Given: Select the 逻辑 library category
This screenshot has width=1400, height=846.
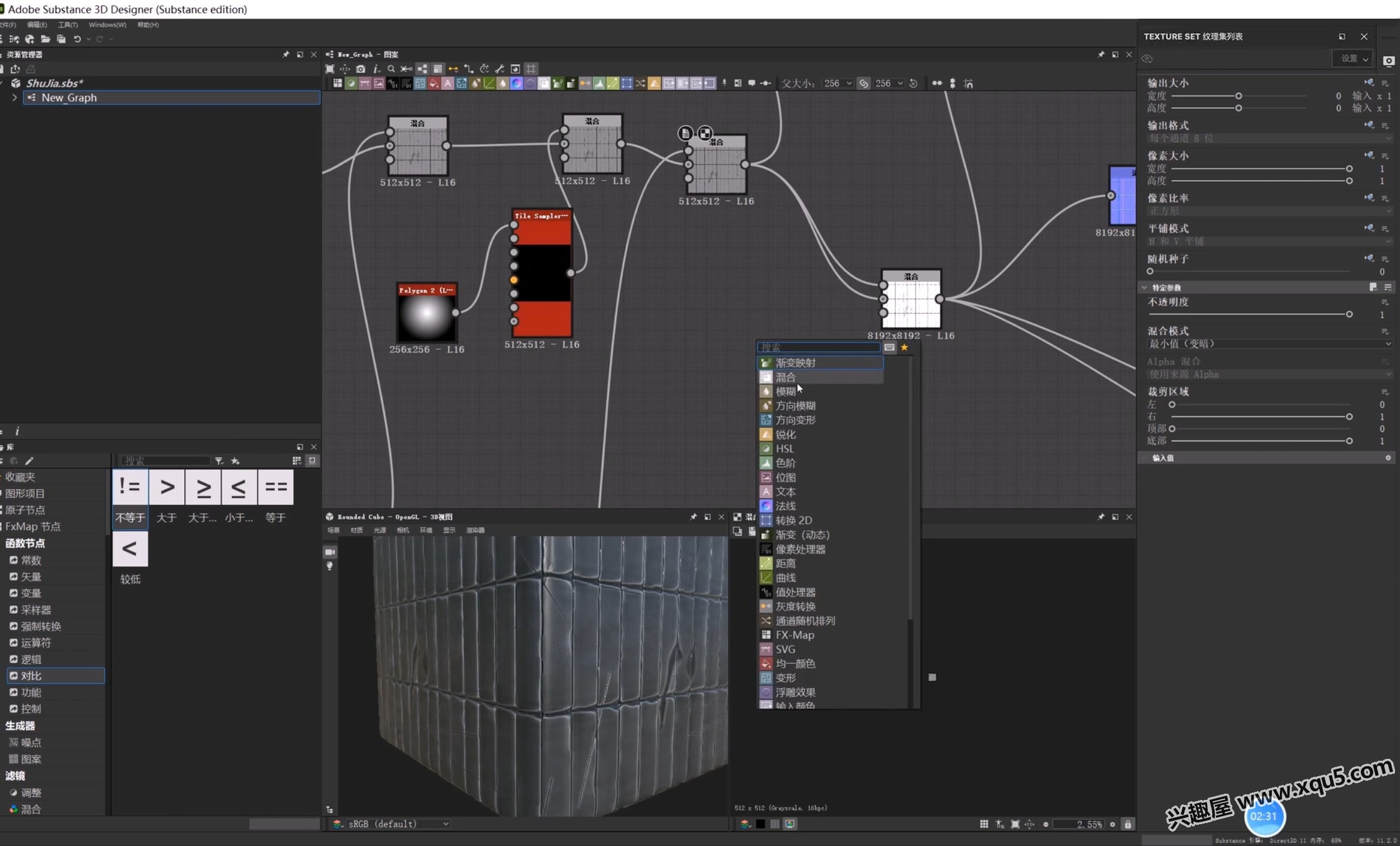Looking at the screenshot, I should pyautogui.click(x=30, y=659).
